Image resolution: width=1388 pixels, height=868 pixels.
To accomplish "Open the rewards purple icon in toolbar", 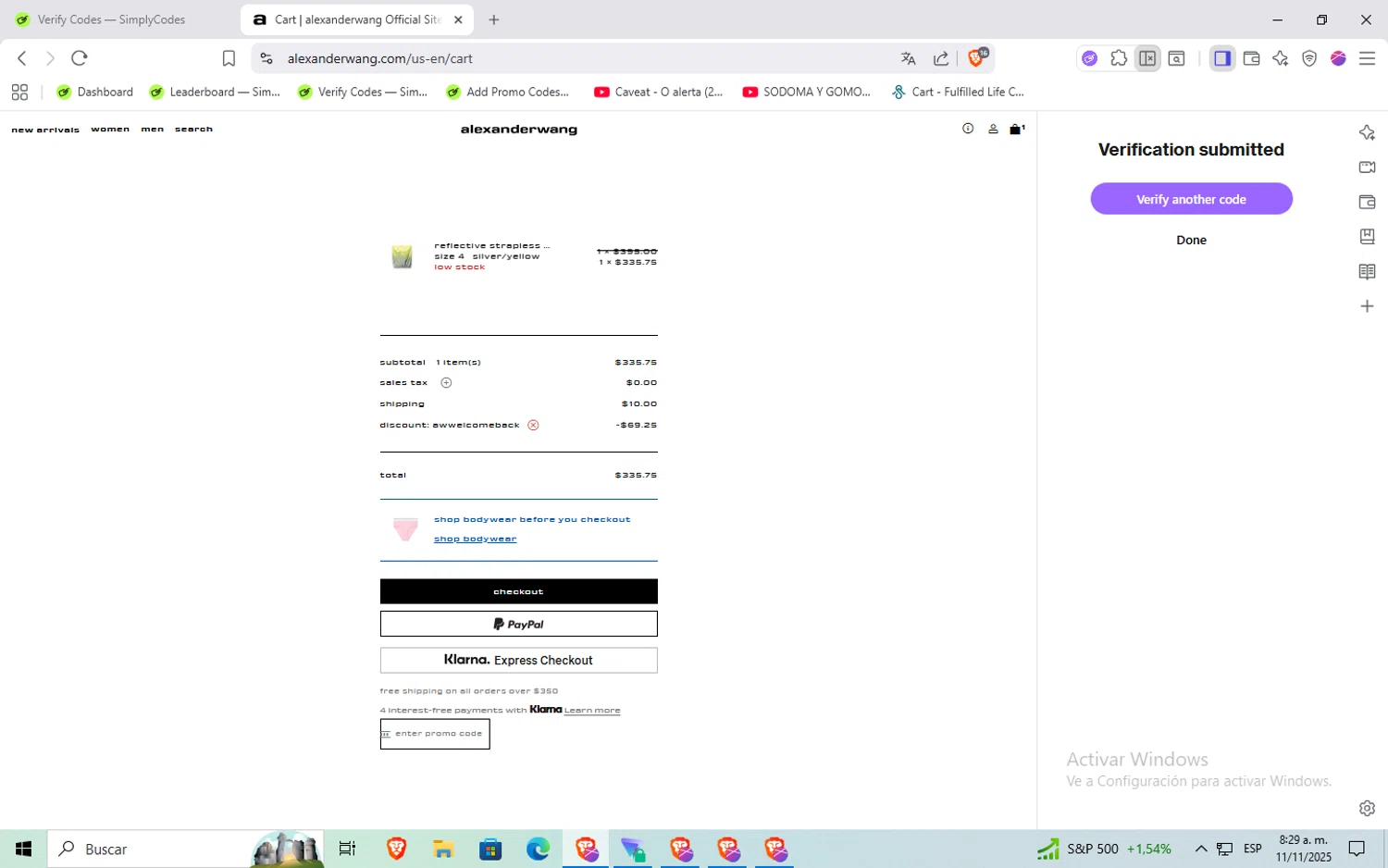I will (x=1338, y=58).
